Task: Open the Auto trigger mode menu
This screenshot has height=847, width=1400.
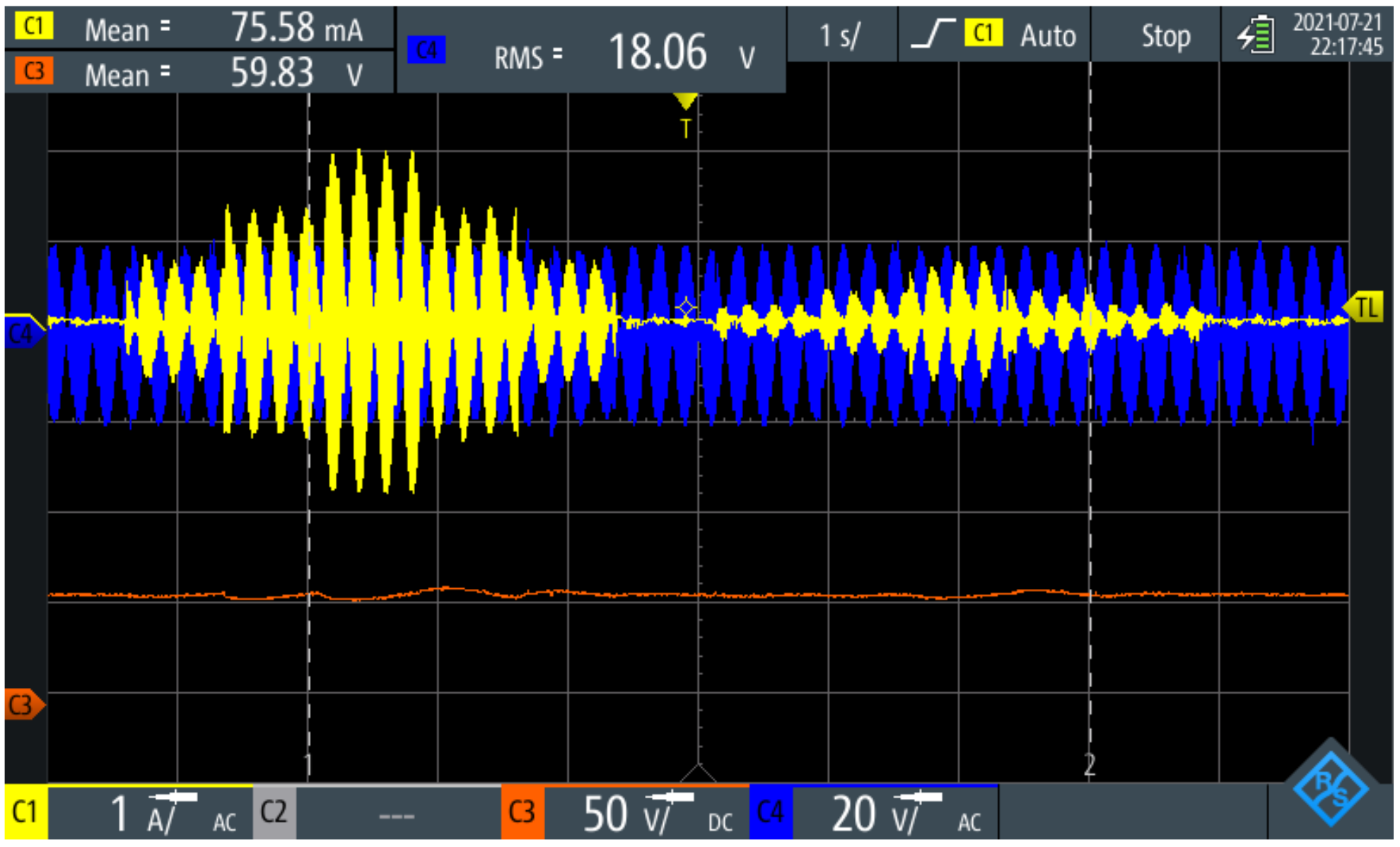Action: coord(1047,35)
